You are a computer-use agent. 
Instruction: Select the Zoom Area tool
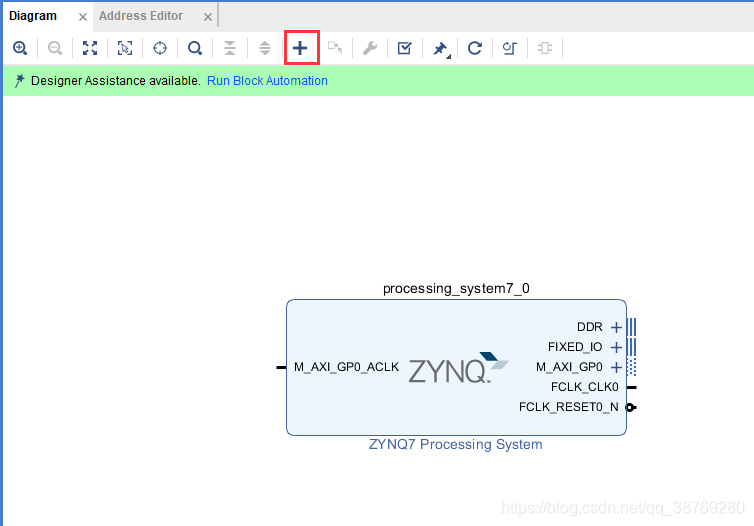[x=125, y=48]
